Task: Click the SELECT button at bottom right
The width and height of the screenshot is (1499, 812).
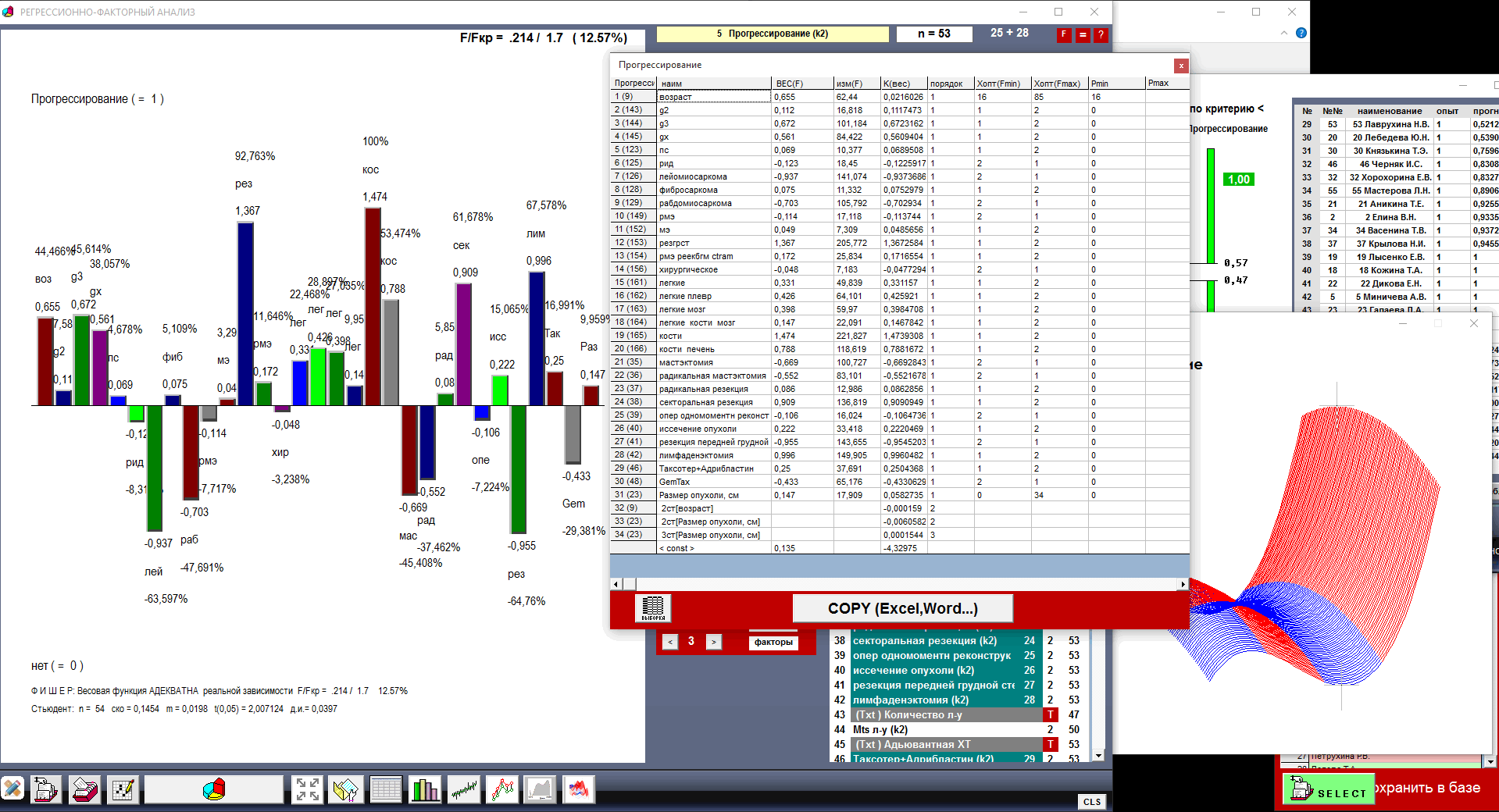Action: coord(1329,790)
